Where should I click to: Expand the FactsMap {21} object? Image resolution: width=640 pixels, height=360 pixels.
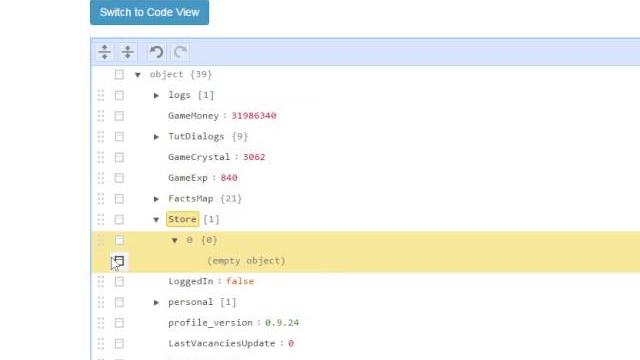156,199
